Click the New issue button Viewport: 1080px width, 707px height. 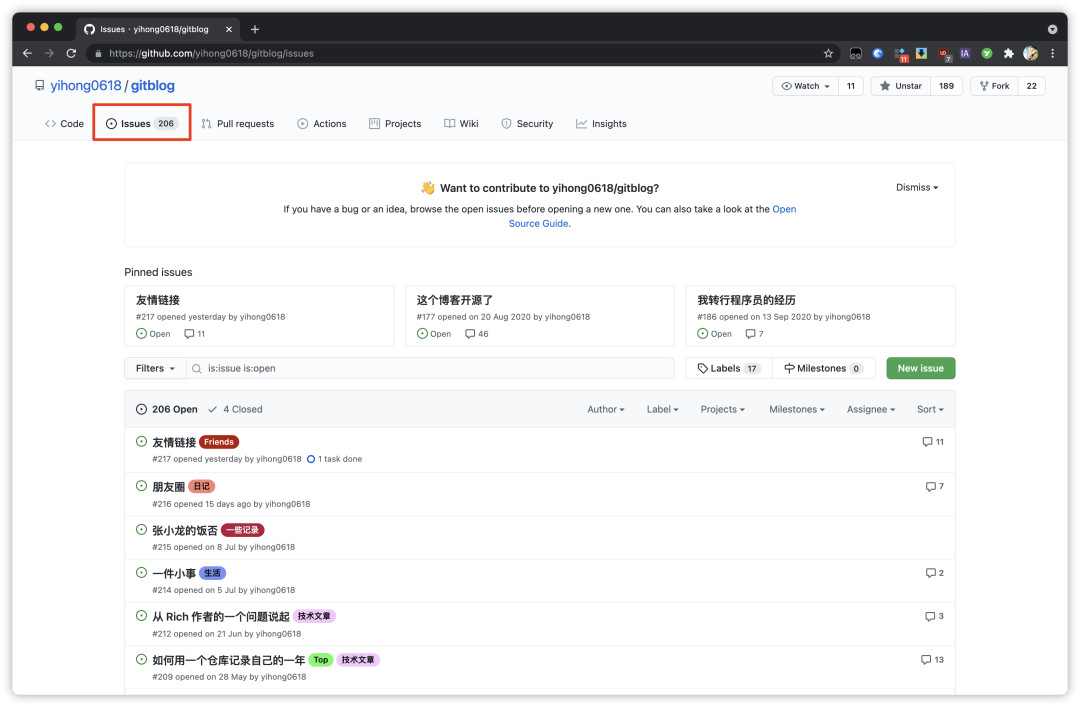(920, 368)
